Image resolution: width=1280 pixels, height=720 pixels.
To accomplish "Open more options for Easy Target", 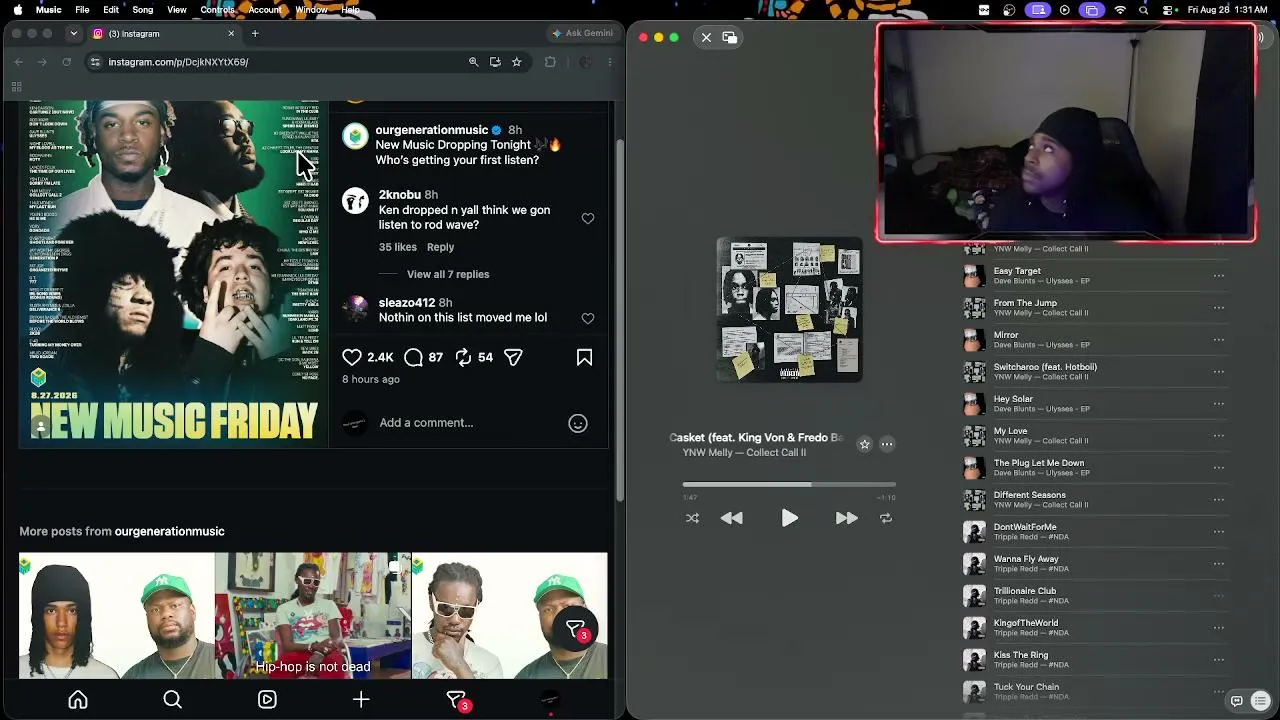I will pos(1219,276).
